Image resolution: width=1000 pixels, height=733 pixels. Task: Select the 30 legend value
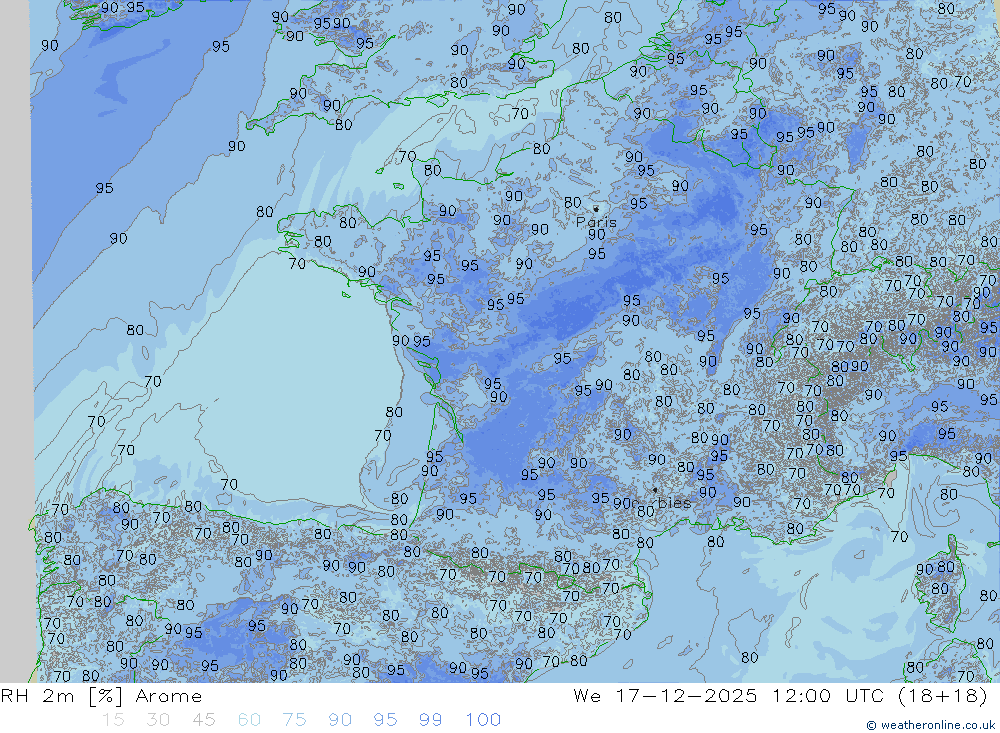click(158, 719)
